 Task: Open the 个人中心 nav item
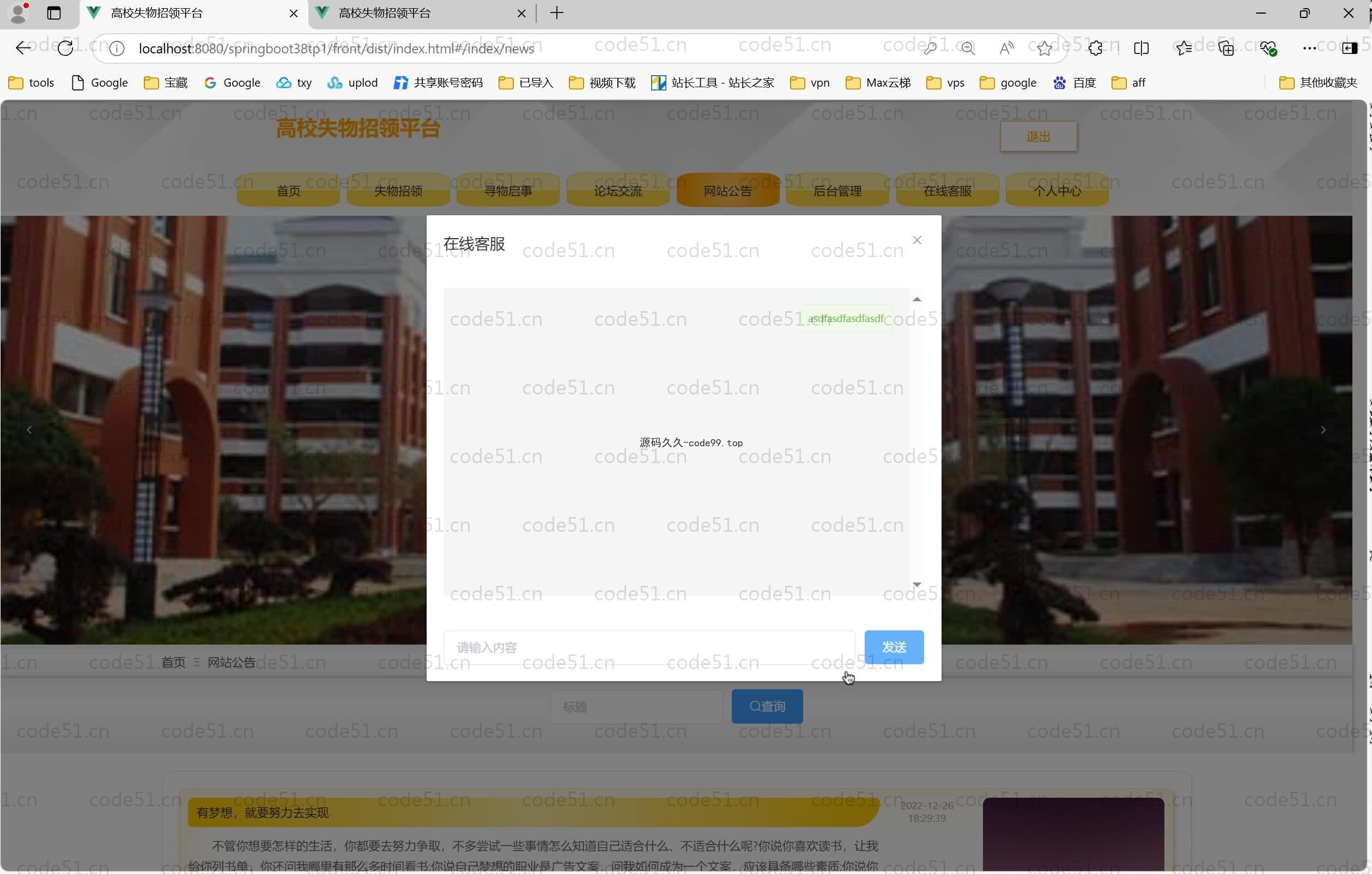1057,190
